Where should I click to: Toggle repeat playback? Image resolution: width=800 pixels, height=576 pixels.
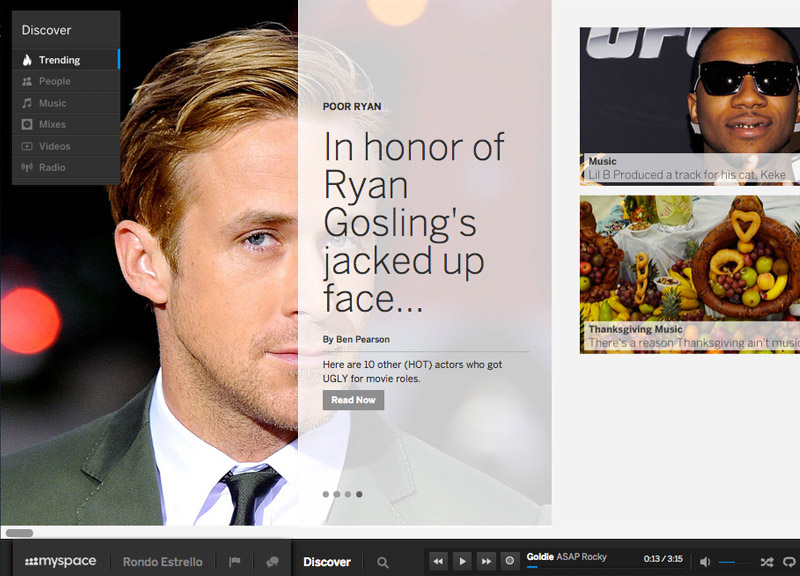[x=789, y=562]
